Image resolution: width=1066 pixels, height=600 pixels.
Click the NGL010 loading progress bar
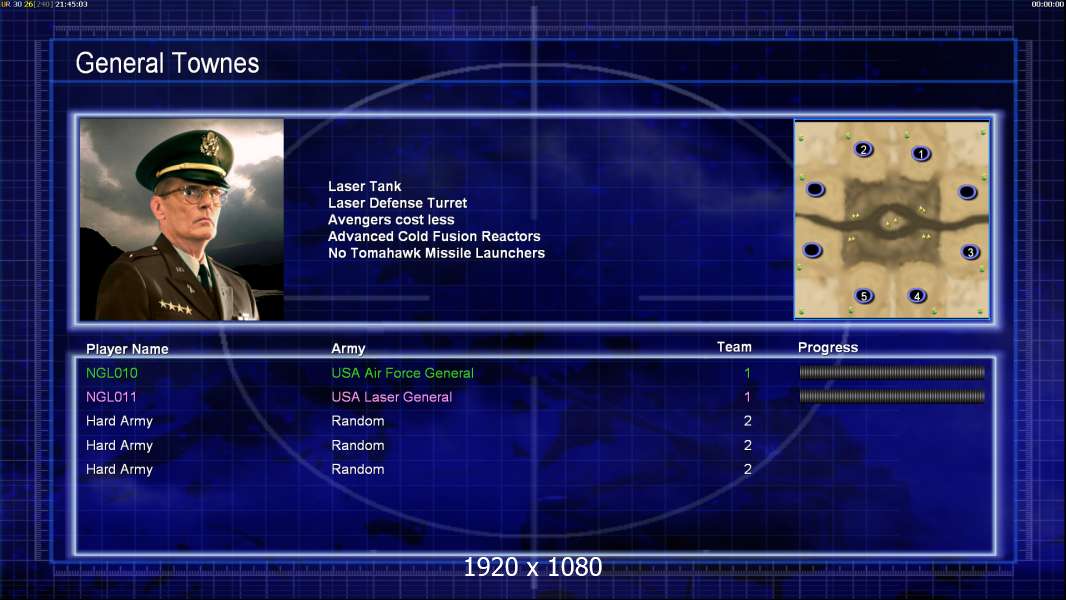point(892,372)
